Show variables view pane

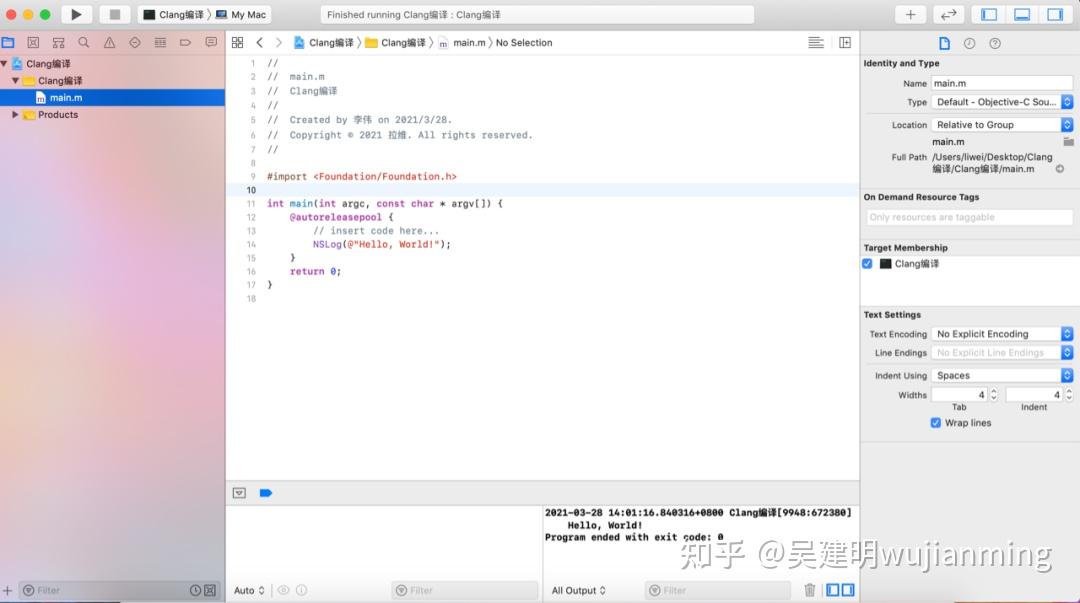coord(833,590)
